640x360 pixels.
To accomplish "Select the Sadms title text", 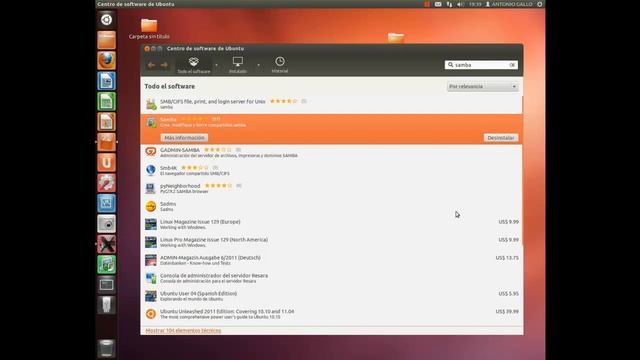I will click(168, 204).
